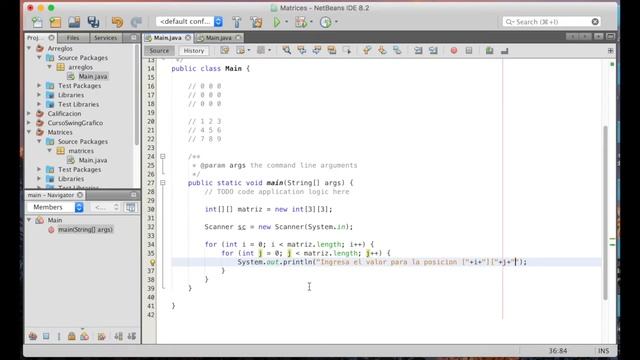Switch to the Services tab
This screenshot has width=640, height=360.
[105, 38]
